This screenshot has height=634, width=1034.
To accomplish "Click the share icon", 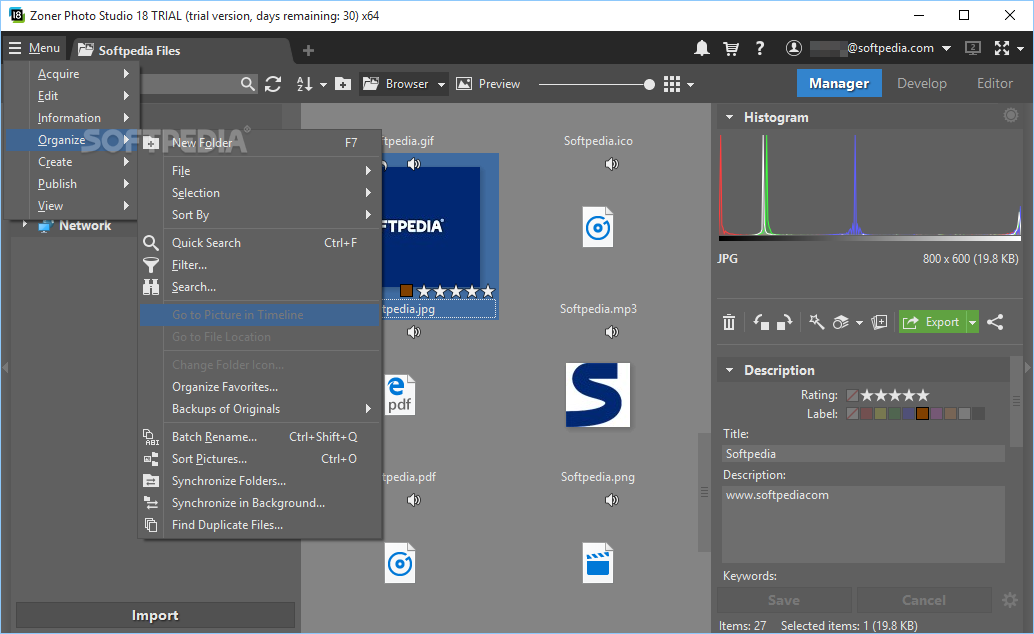I will point(995,322).
